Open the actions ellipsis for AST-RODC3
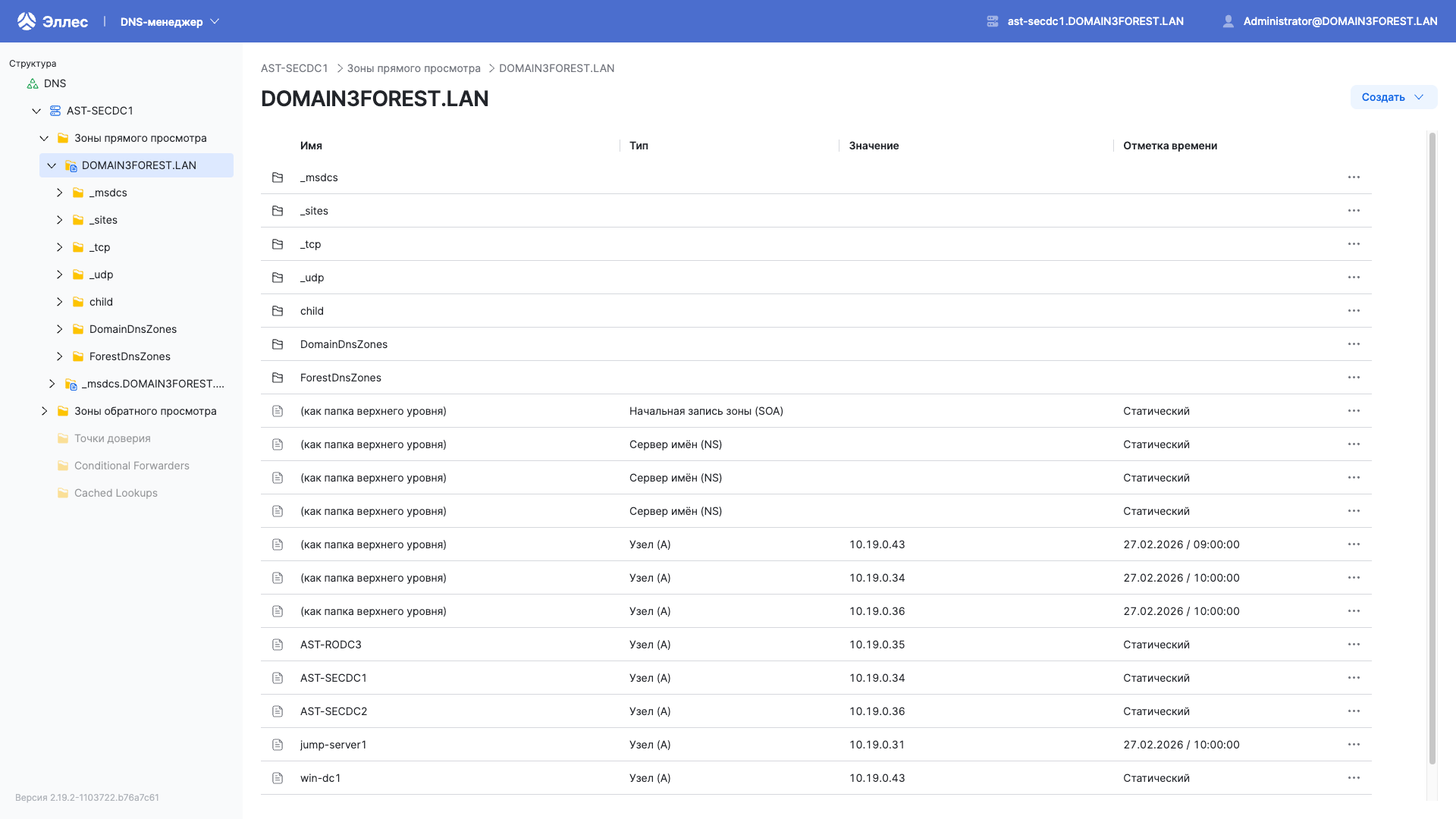The height and width of the screenshot is (819, 1456). click(1354, 645)
